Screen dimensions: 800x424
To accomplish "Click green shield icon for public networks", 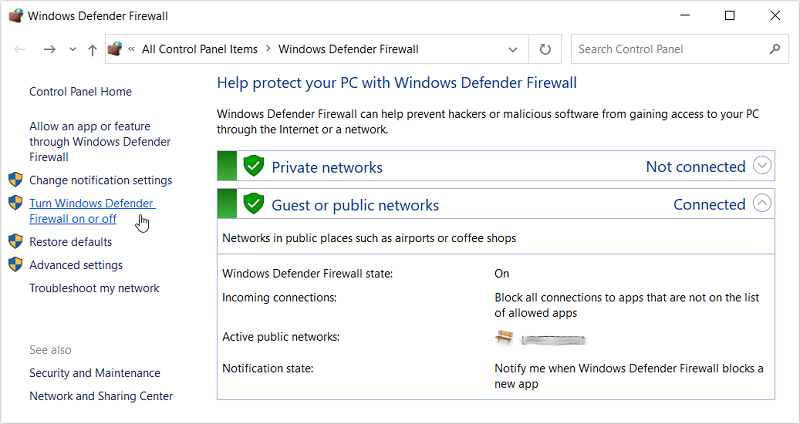I will tap(253, 204).
